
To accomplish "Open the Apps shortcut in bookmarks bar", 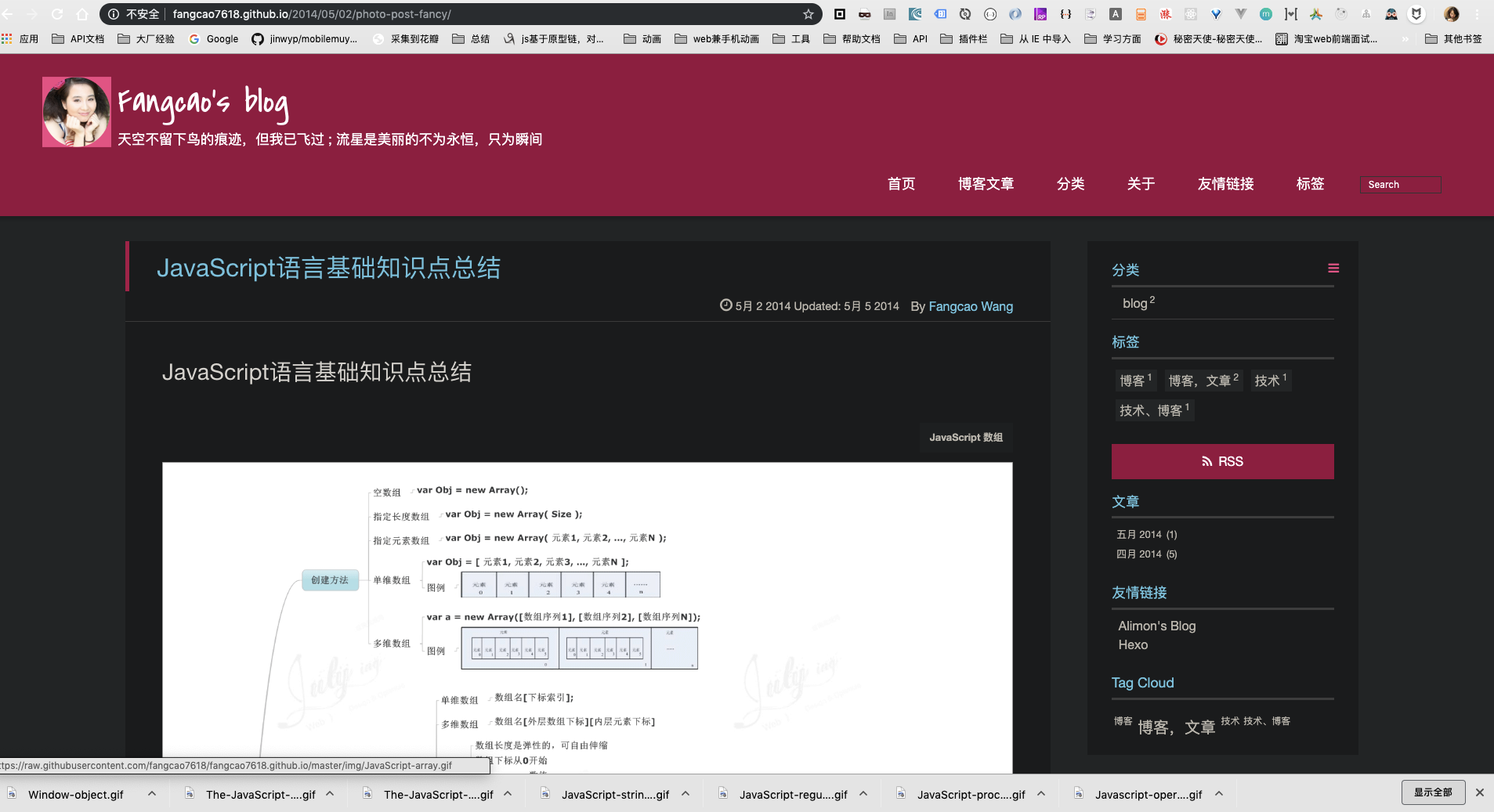I will (20, 39).
